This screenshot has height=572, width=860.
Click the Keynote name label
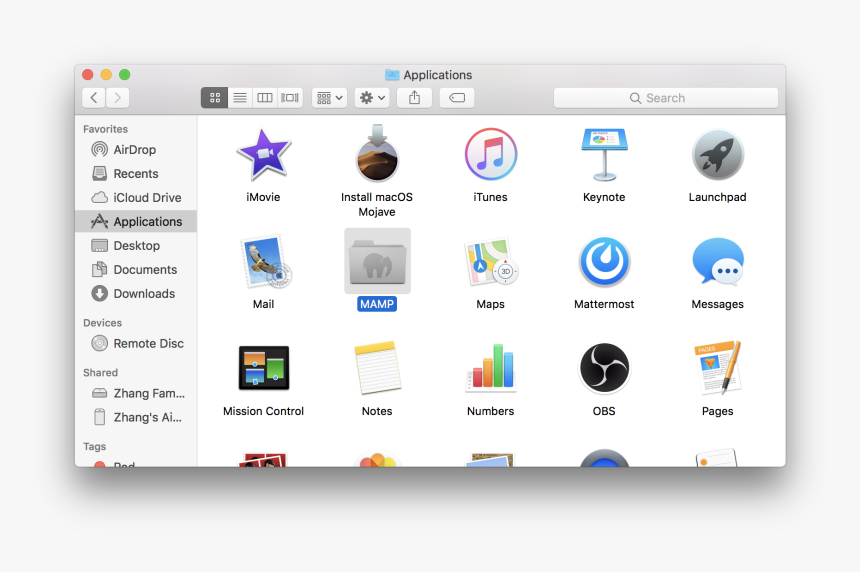(x=604, y=197)
